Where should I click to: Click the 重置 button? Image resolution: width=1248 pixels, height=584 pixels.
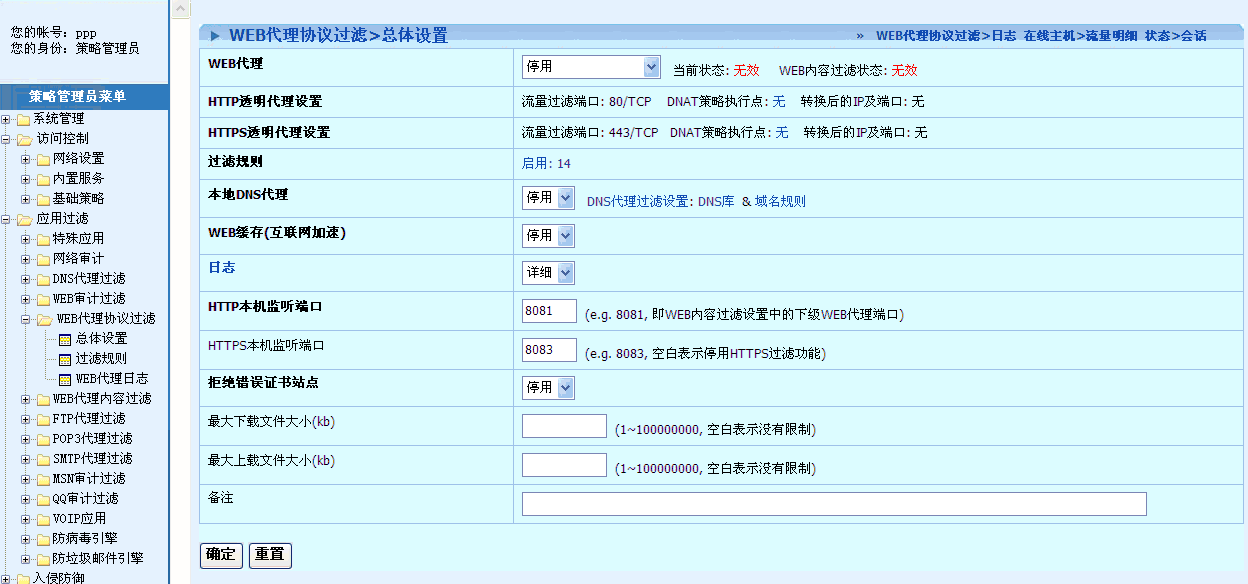[x=270, y=555]
